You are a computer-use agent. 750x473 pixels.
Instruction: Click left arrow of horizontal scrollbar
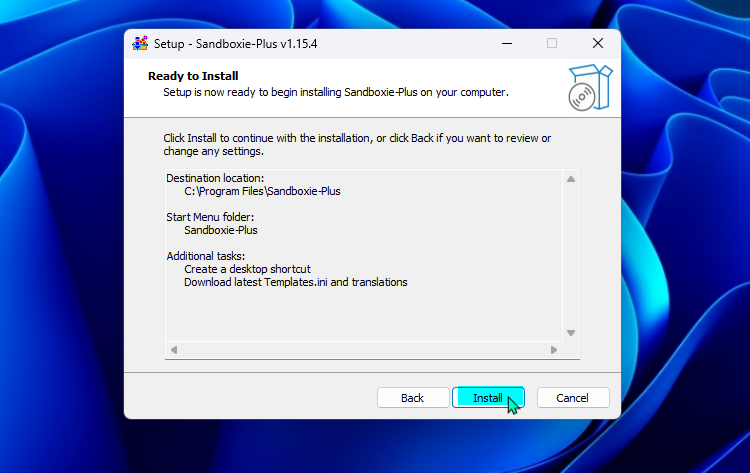click(174, 350)
